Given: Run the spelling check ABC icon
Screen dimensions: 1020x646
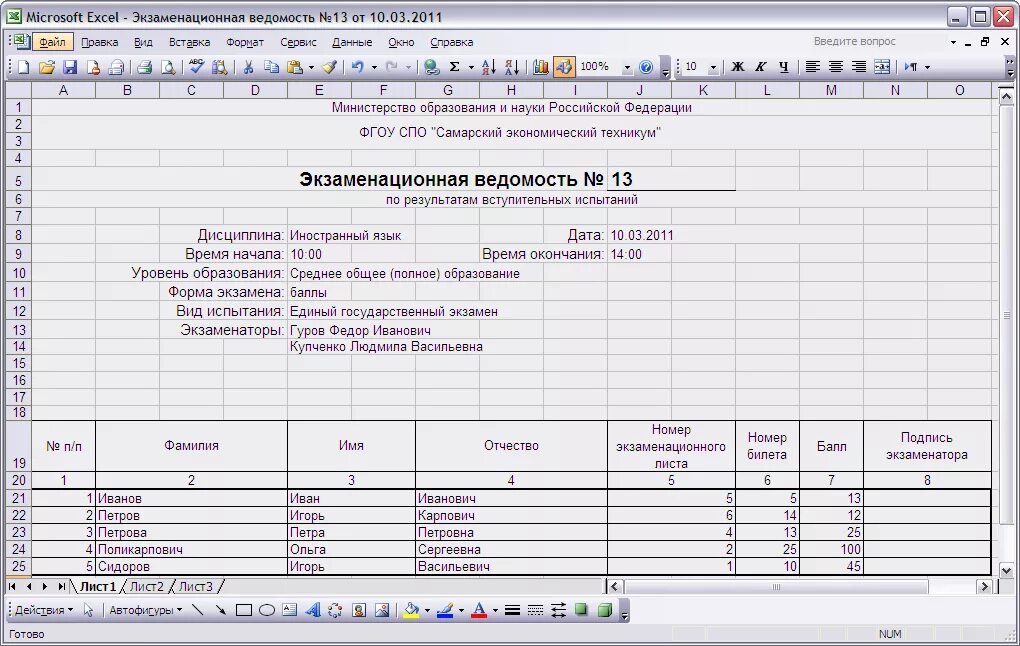Looking at the screenshot, I should pyautogui.click(x=196, y=66).
